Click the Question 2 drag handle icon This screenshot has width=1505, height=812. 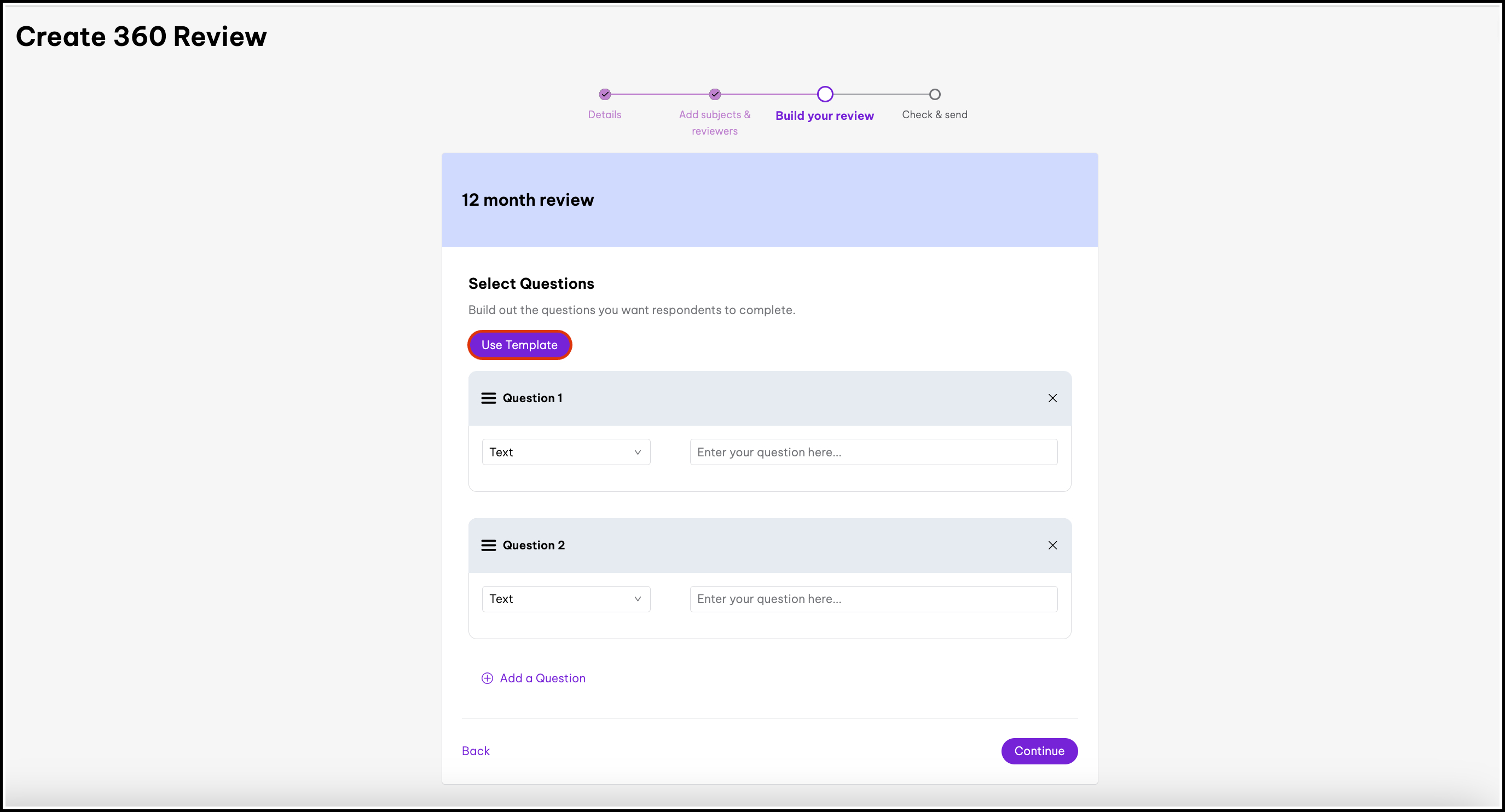pos(488,545)
